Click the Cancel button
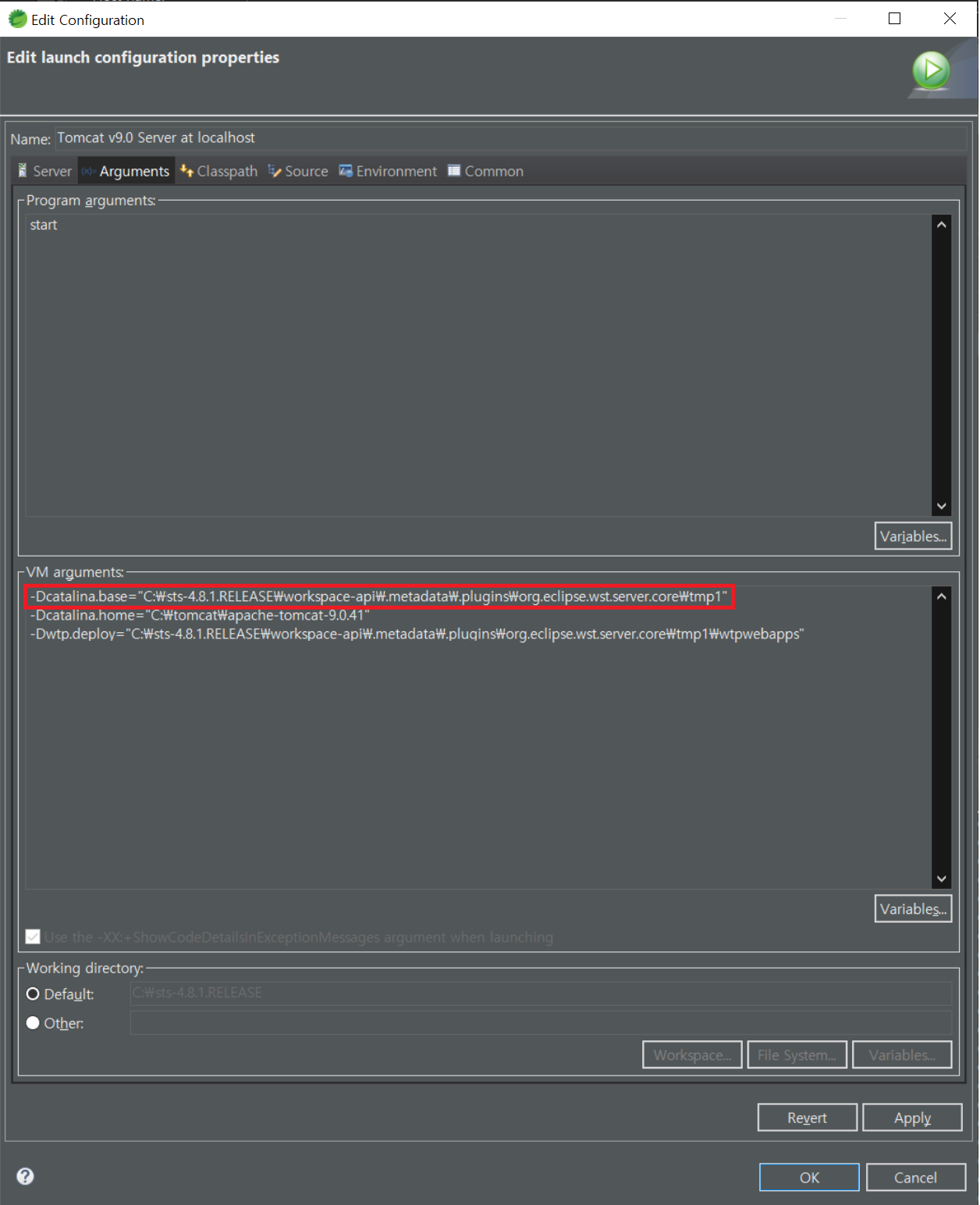Viewport: 980px width, 1205px height. [x=915, y=1177]
